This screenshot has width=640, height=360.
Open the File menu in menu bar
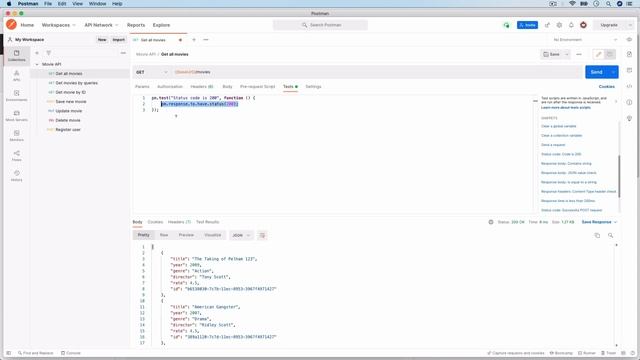coord(48,4)
